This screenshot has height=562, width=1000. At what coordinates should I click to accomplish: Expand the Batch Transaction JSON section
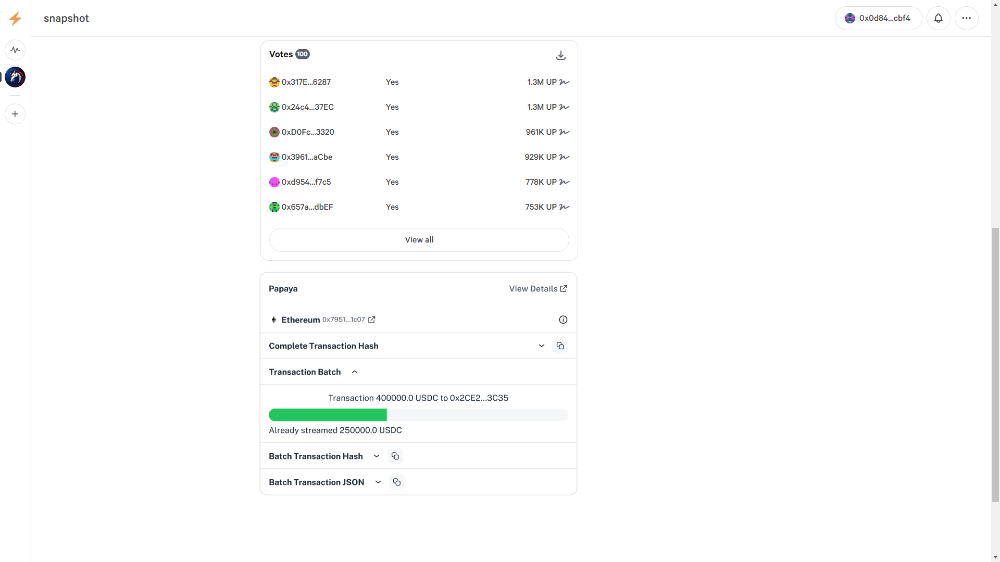pyautogui.click(x=378, y=482)
